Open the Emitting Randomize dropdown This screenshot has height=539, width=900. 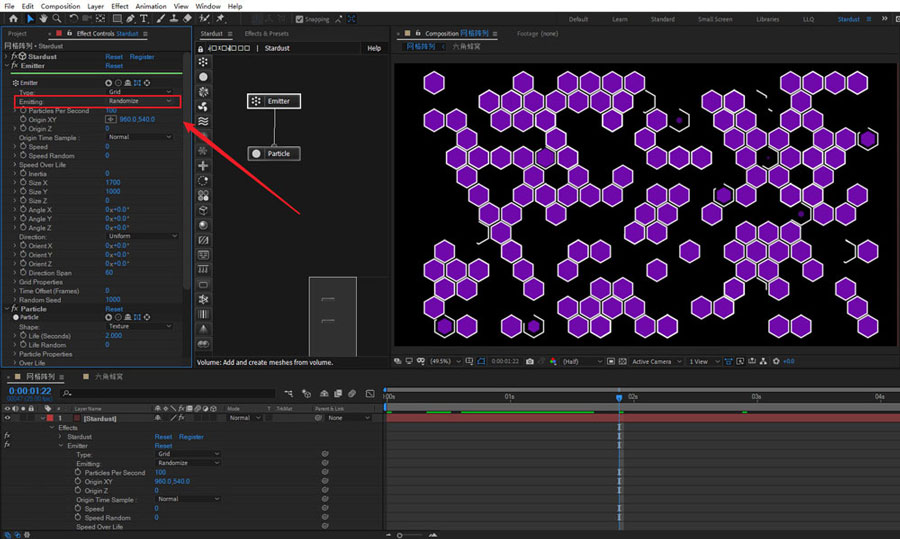point(141,101)
